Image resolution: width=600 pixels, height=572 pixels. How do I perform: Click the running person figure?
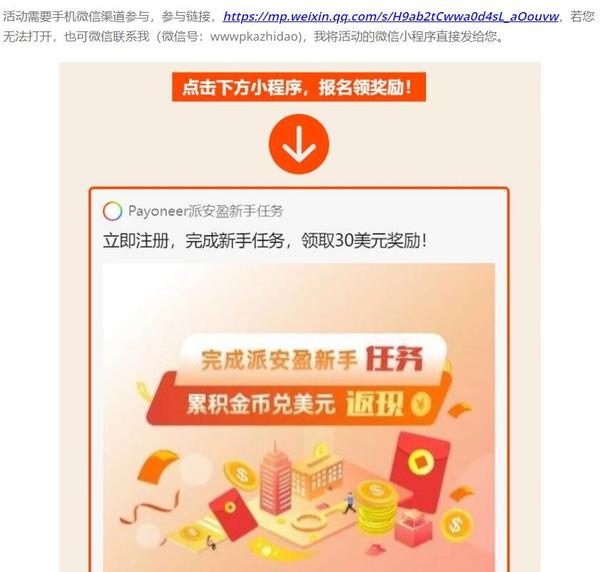pyautogui.click(x=349, y=502)
